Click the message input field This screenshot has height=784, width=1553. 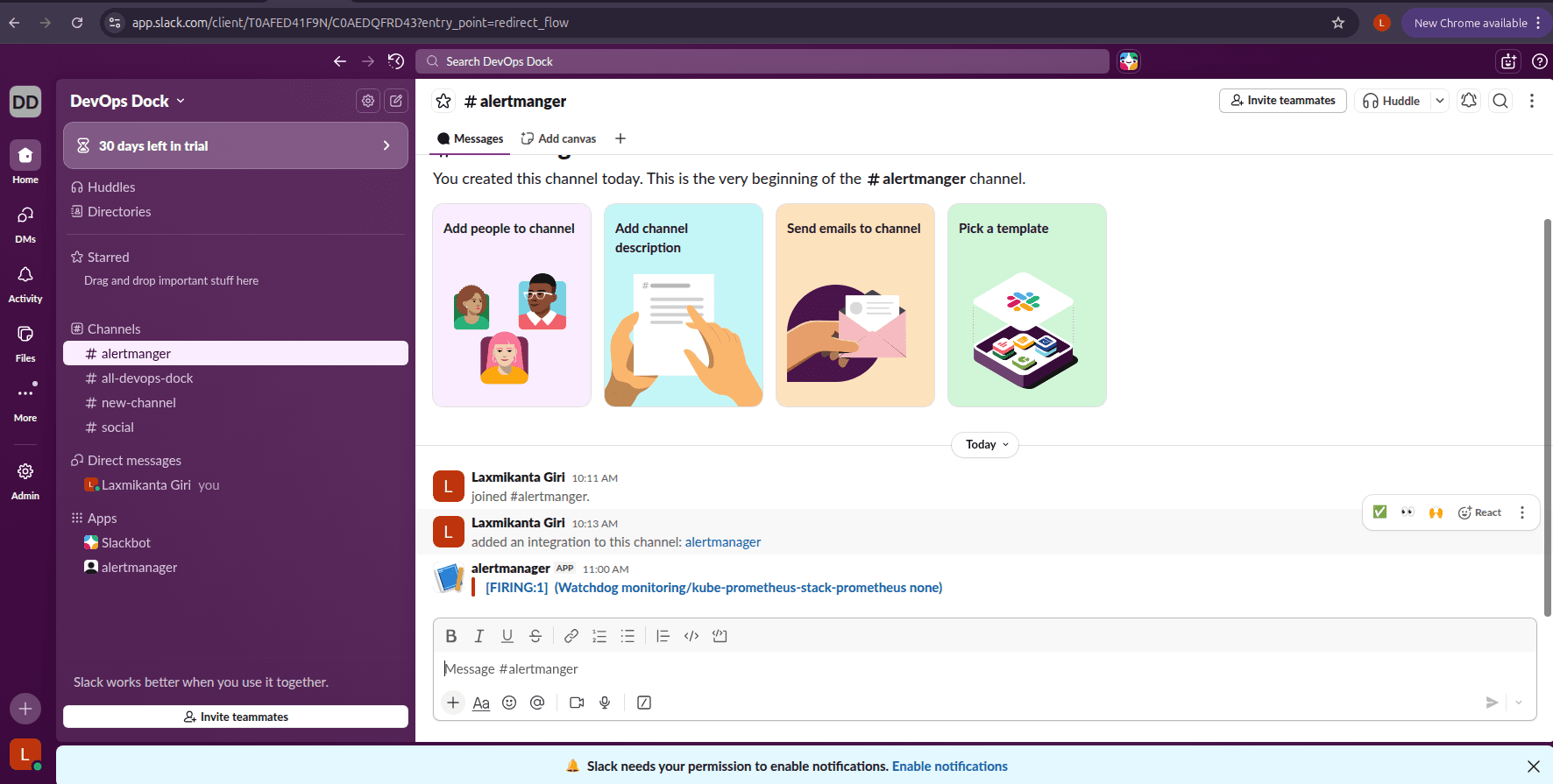[985, 669]
